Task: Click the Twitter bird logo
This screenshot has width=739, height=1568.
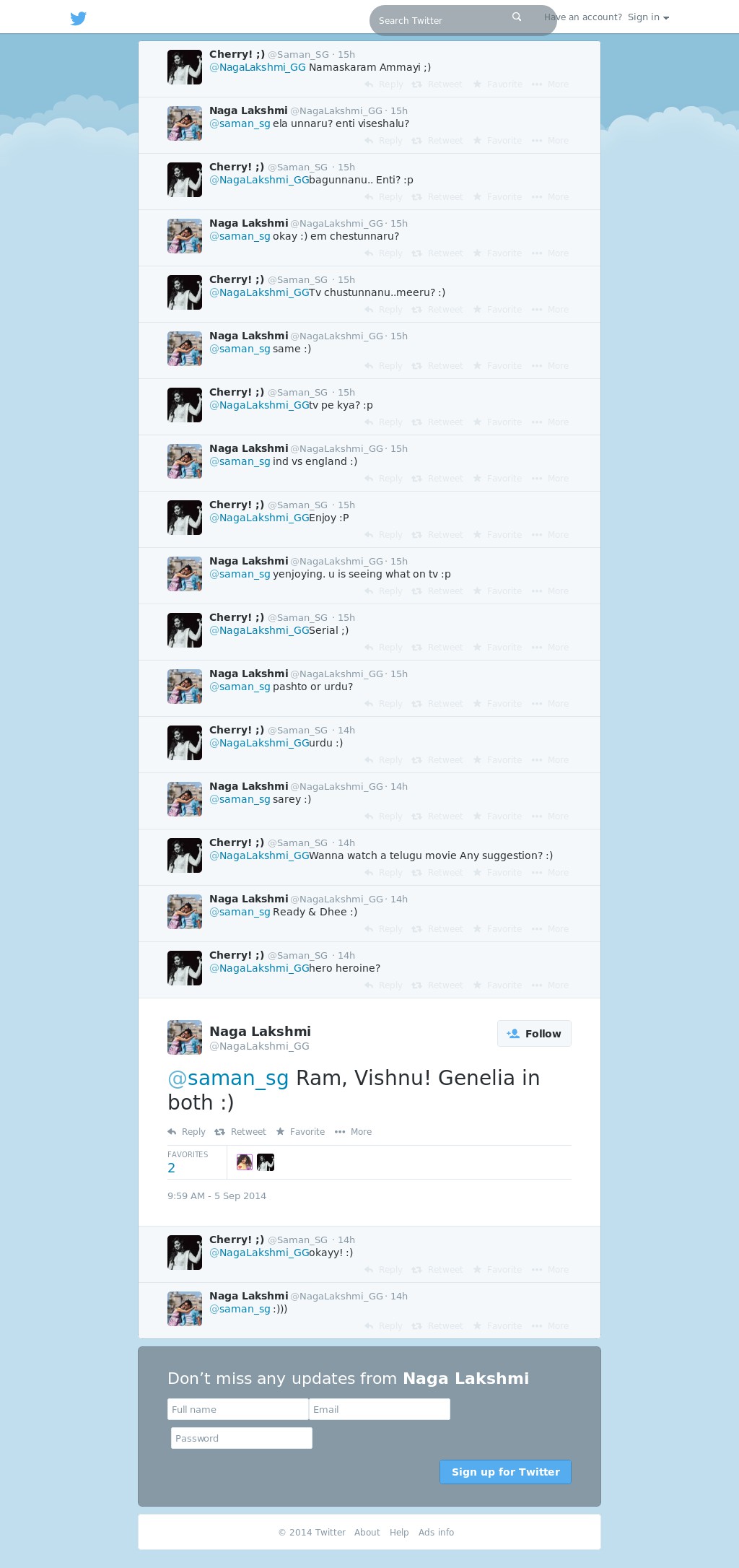Action: pos(79,18)
